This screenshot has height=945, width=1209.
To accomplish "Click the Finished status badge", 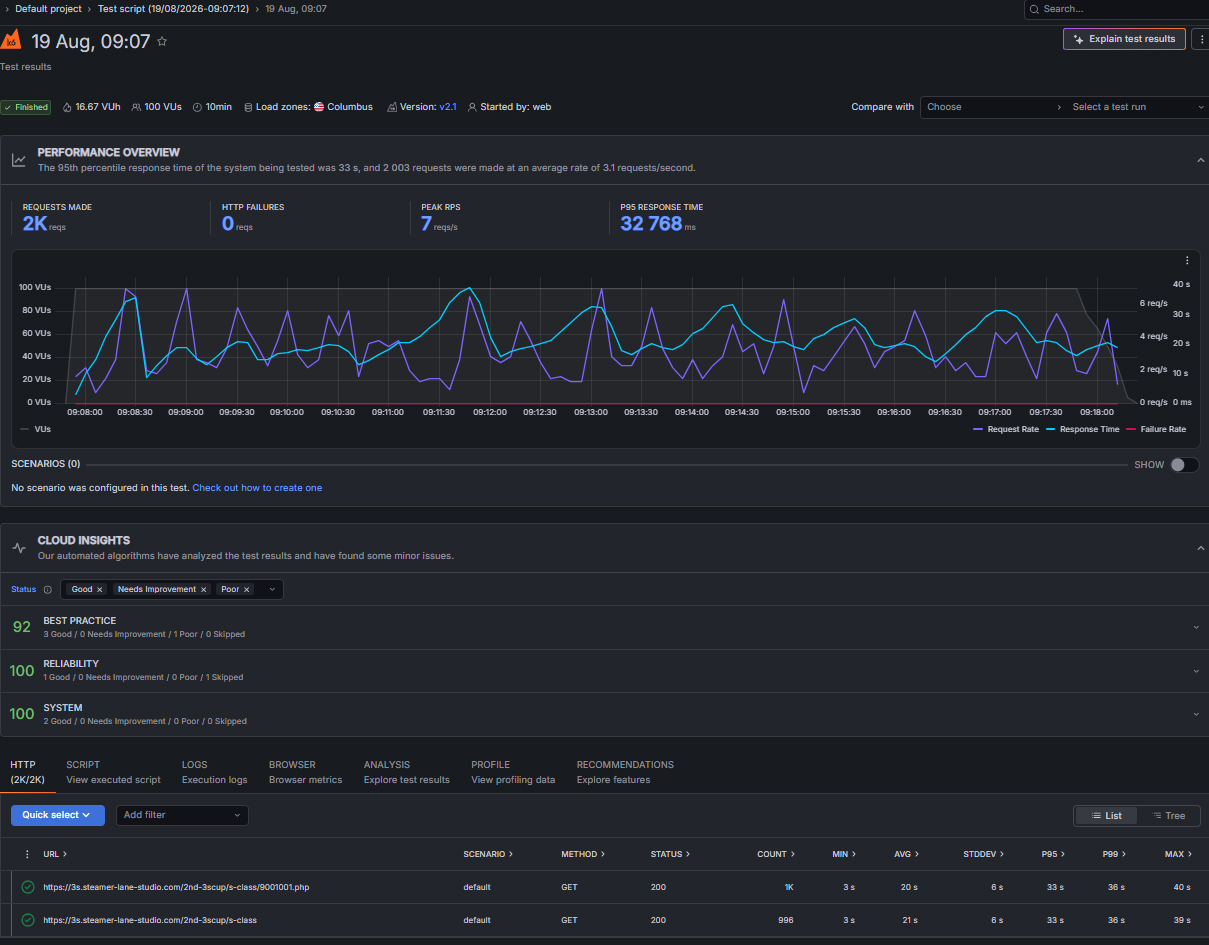I will 26,107.
